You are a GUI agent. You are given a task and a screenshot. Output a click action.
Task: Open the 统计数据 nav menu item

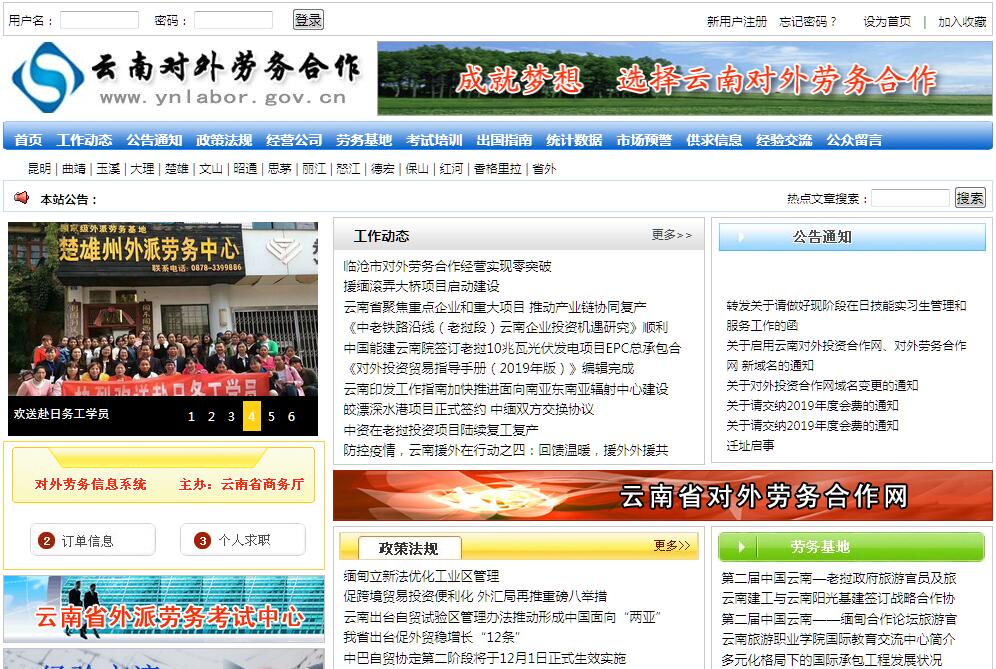[x=574, y=140]
